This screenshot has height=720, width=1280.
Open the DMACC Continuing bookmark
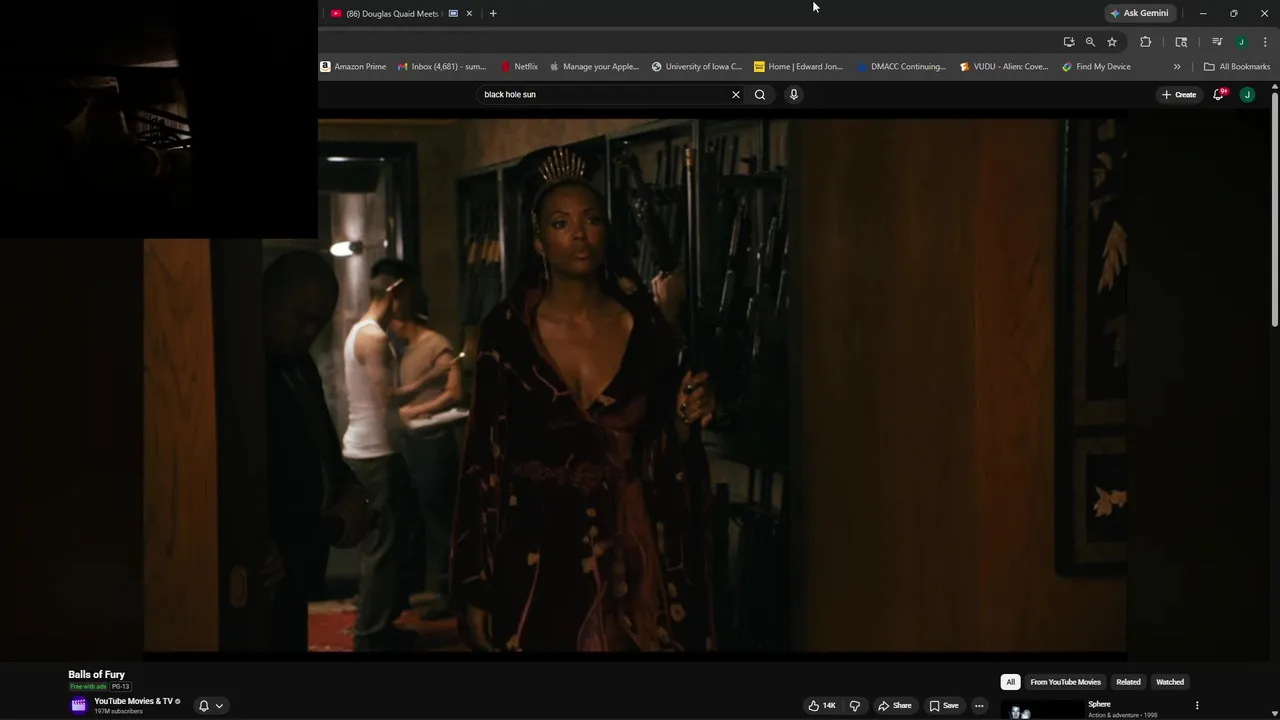[x=901, y=67]
